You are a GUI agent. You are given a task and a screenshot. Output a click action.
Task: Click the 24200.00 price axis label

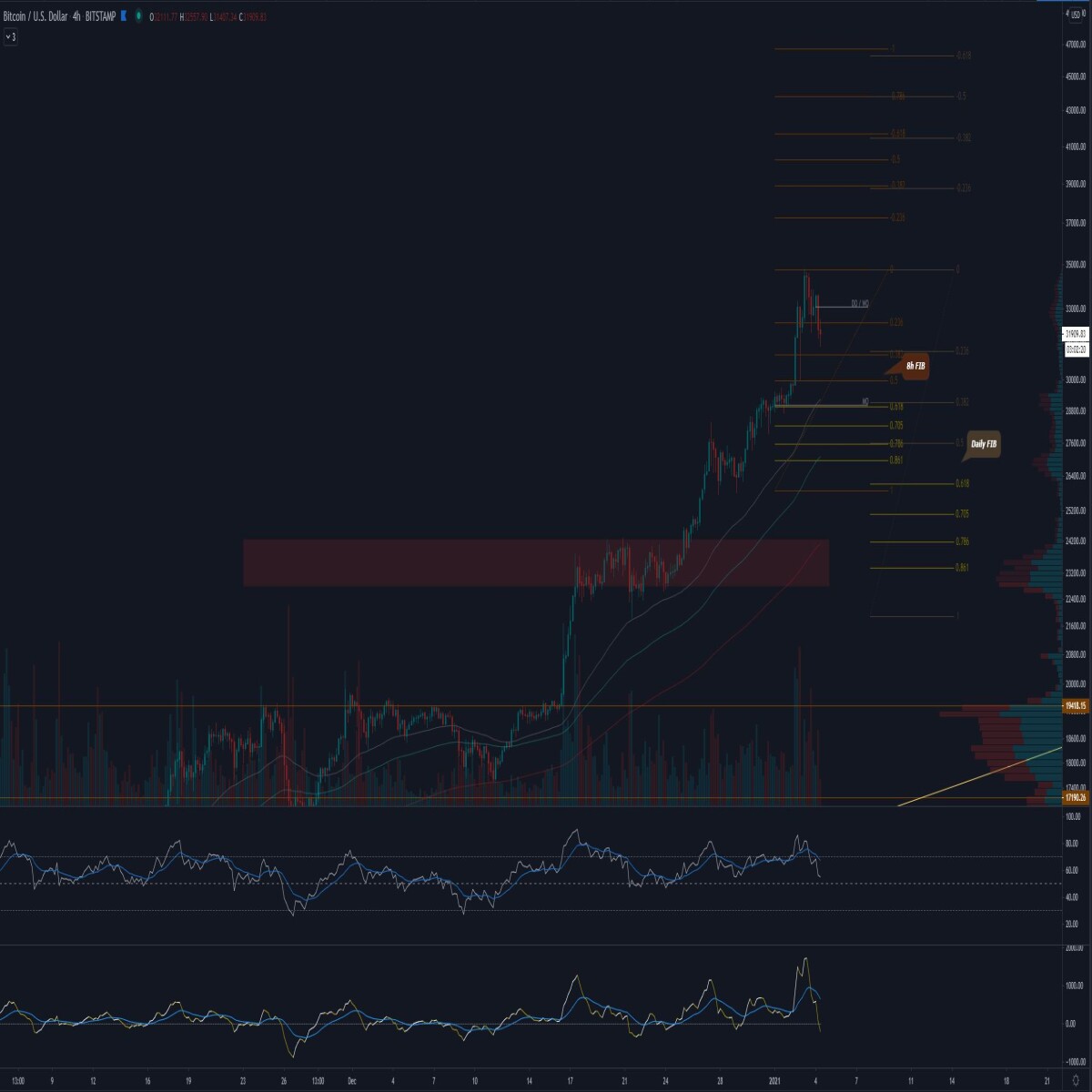point(1076,541)
